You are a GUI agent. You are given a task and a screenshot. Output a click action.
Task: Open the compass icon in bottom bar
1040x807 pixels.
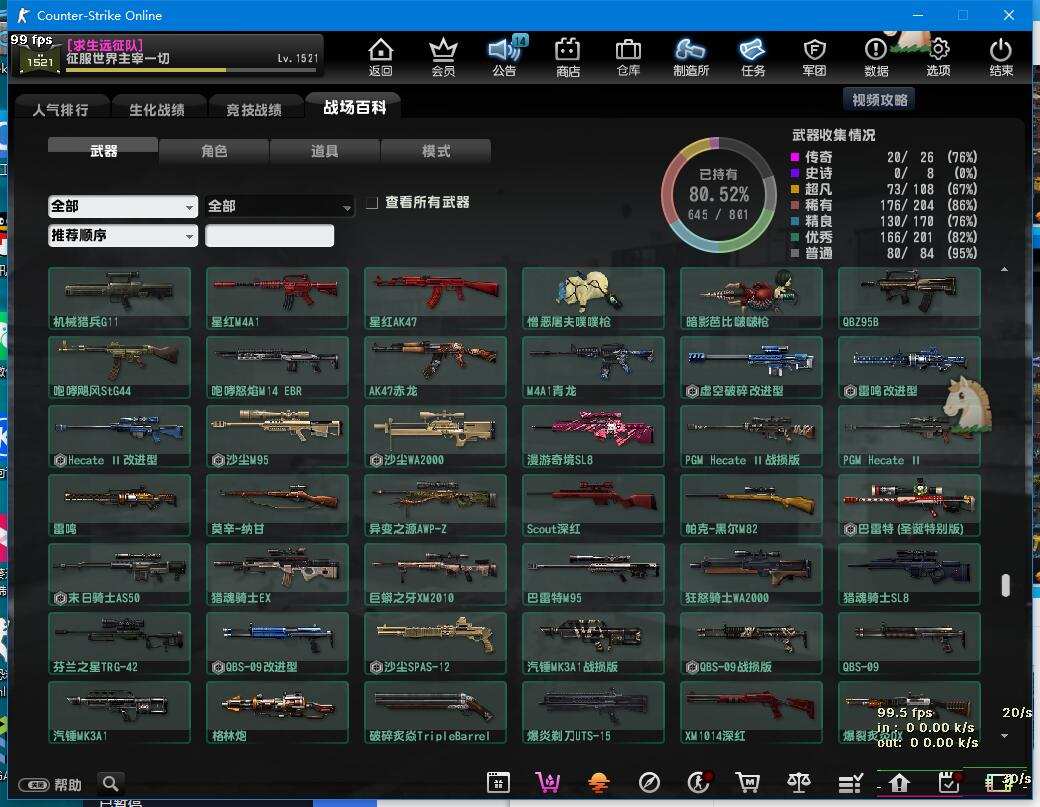coord(649,783)
